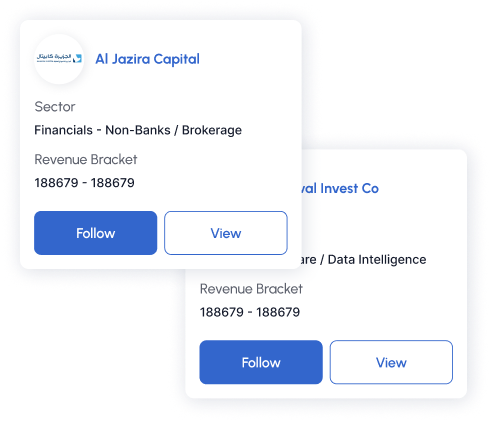The height and width of the screenshot is (422, 490).
Task: Click the word Brokerage in the sector value
Action: (212, 130)
